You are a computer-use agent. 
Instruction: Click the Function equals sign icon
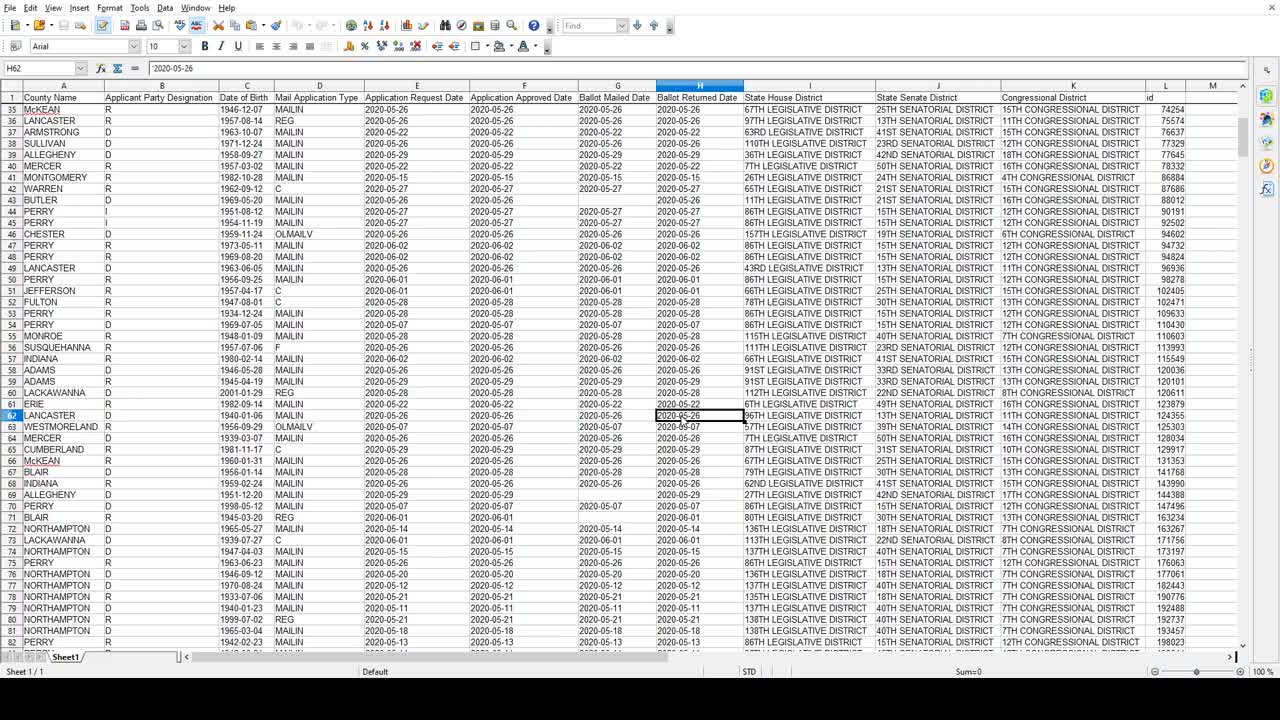tap(134, 68)
